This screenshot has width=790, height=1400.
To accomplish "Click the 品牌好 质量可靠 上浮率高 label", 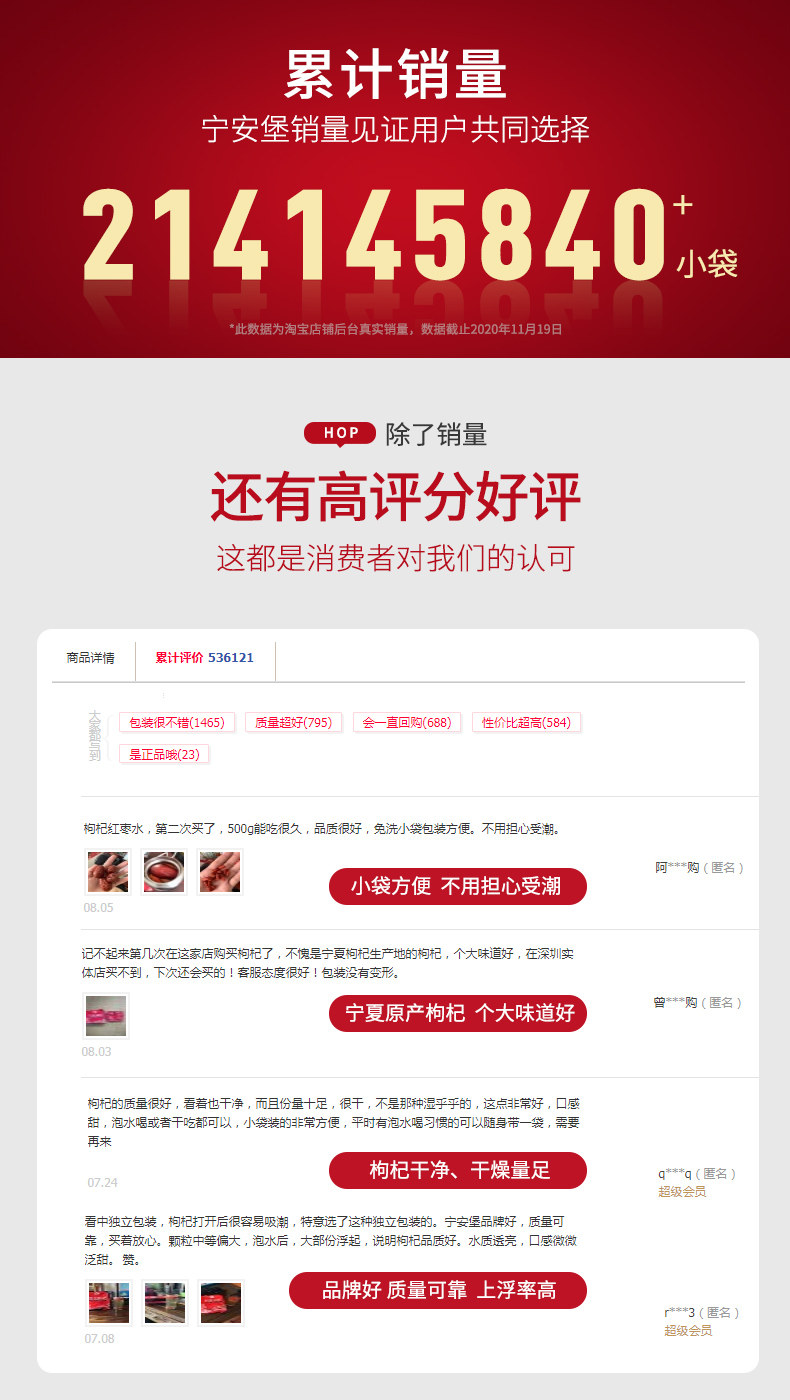I will tap(438, 1290).
